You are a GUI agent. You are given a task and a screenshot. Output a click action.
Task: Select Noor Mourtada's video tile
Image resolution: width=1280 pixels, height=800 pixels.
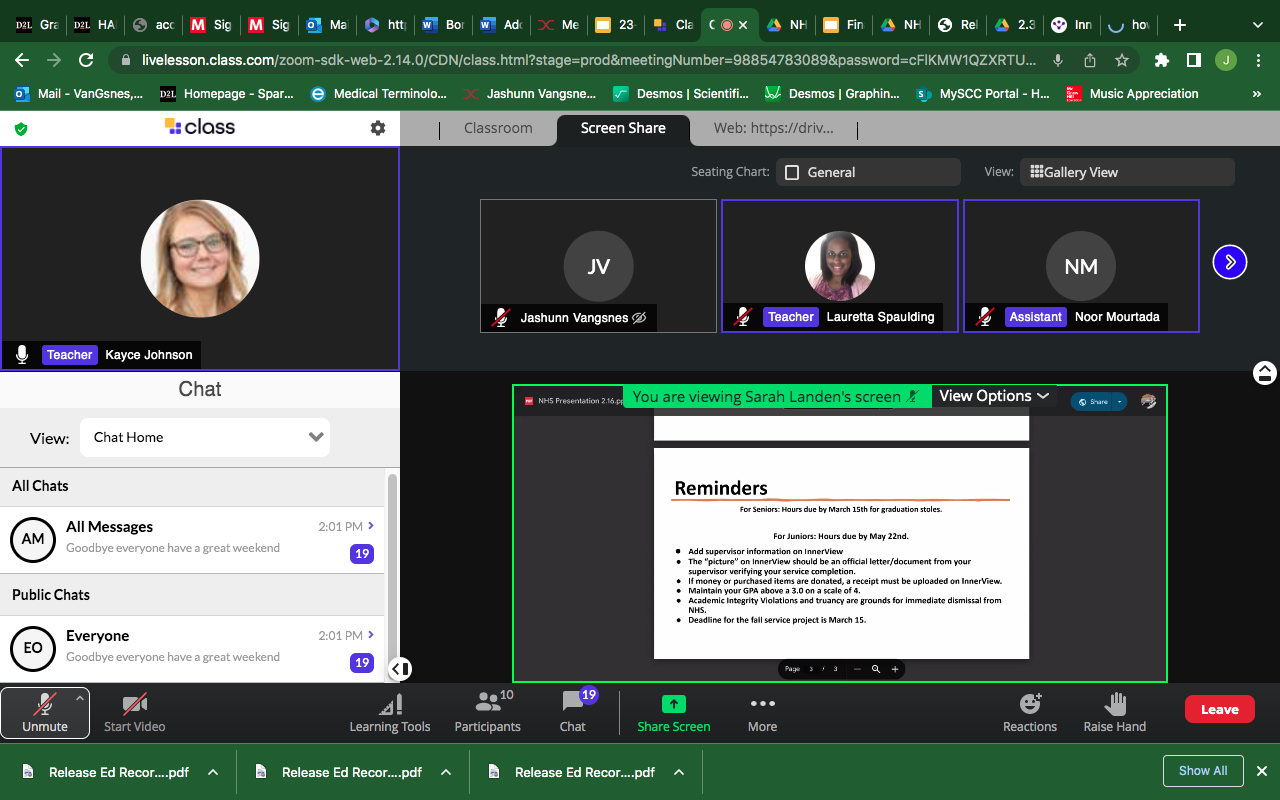pyautogui.click(x=1081, y=266)
